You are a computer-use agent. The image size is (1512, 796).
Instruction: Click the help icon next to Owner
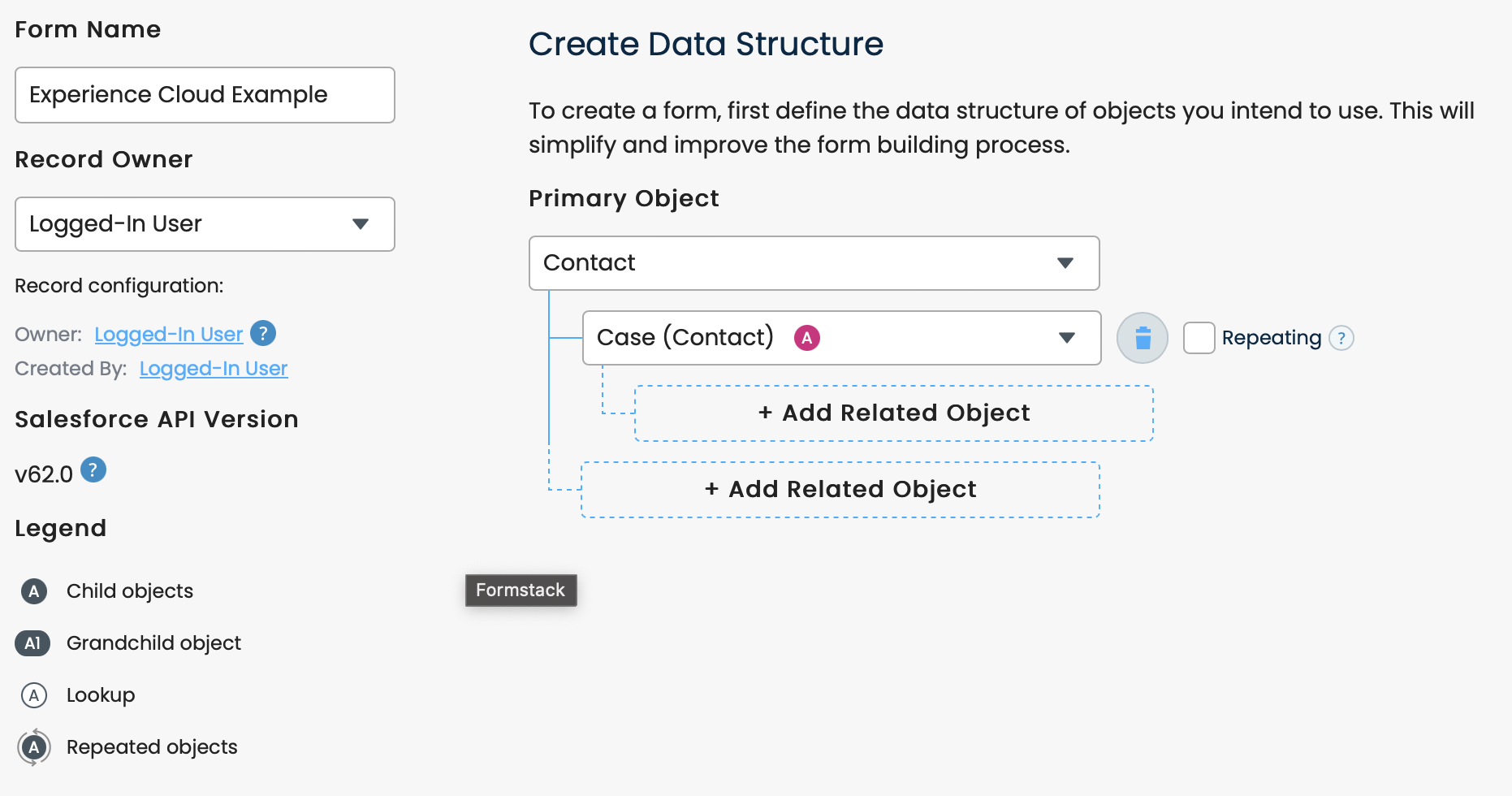point(263,333)
